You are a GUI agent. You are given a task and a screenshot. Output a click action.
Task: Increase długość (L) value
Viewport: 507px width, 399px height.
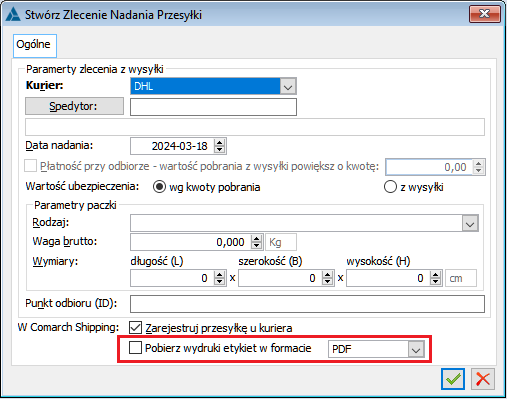(x=219, y=275)
